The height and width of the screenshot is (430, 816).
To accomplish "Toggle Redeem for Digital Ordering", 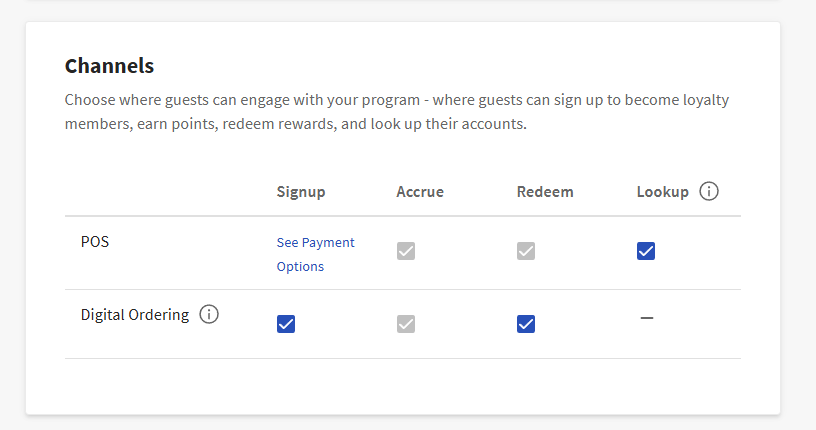I will pyautogui.click(x=526, y=324).
